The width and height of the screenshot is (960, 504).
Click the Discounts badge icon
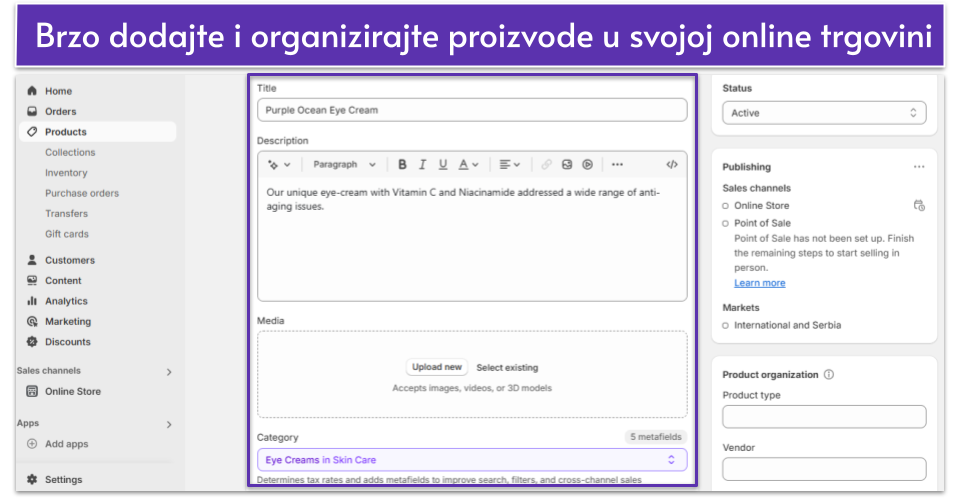(32, 342)
